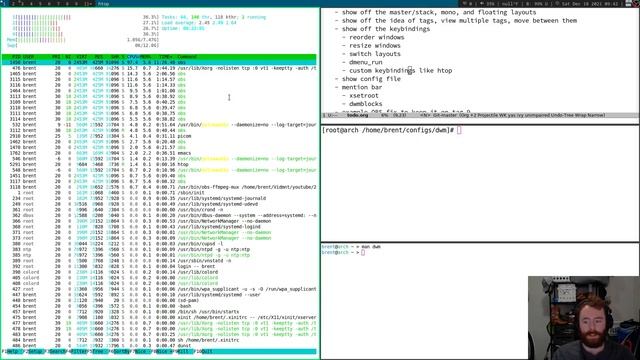This screenshot has width=640, height=360.
Task: Click the Load average text in htop
Action: pyautogui.click(x=199, y=23)
